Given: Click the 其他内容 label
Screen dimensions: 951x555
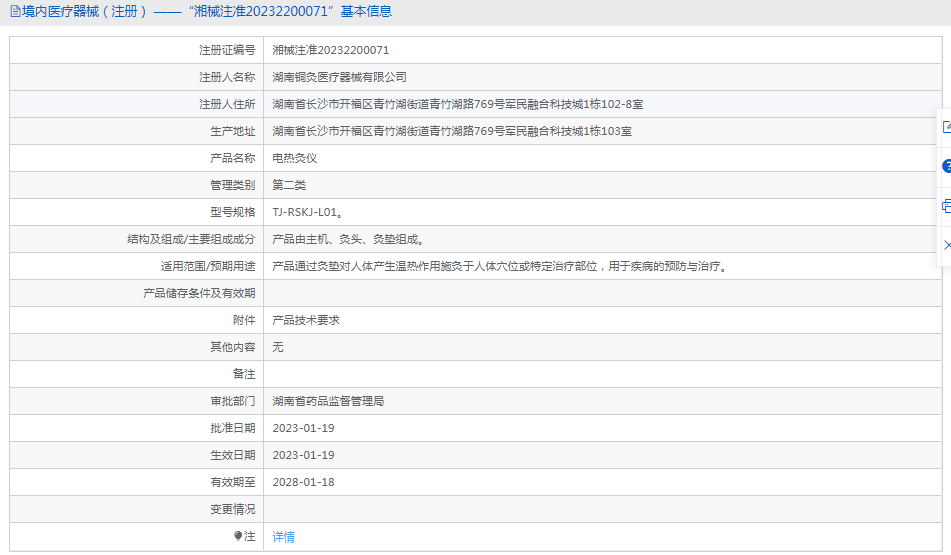Looking at the screenshot, I should 233,347.
